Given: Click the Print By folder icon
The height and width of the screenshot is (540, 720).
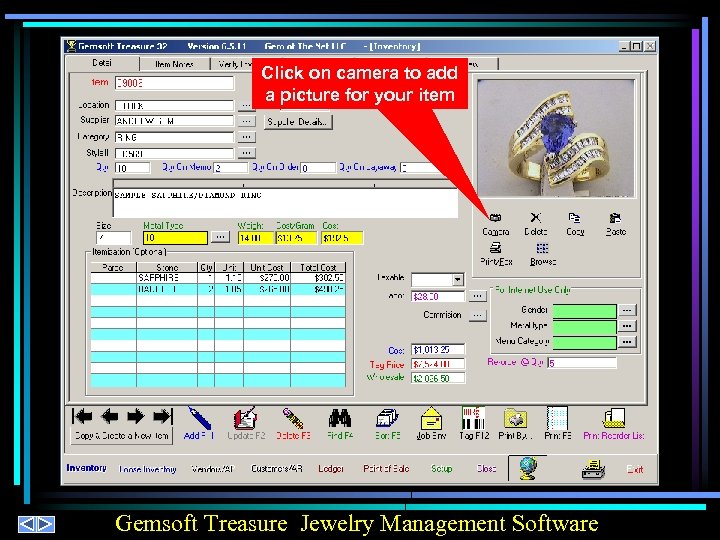Looking at the screenshot, I should 515,418.
